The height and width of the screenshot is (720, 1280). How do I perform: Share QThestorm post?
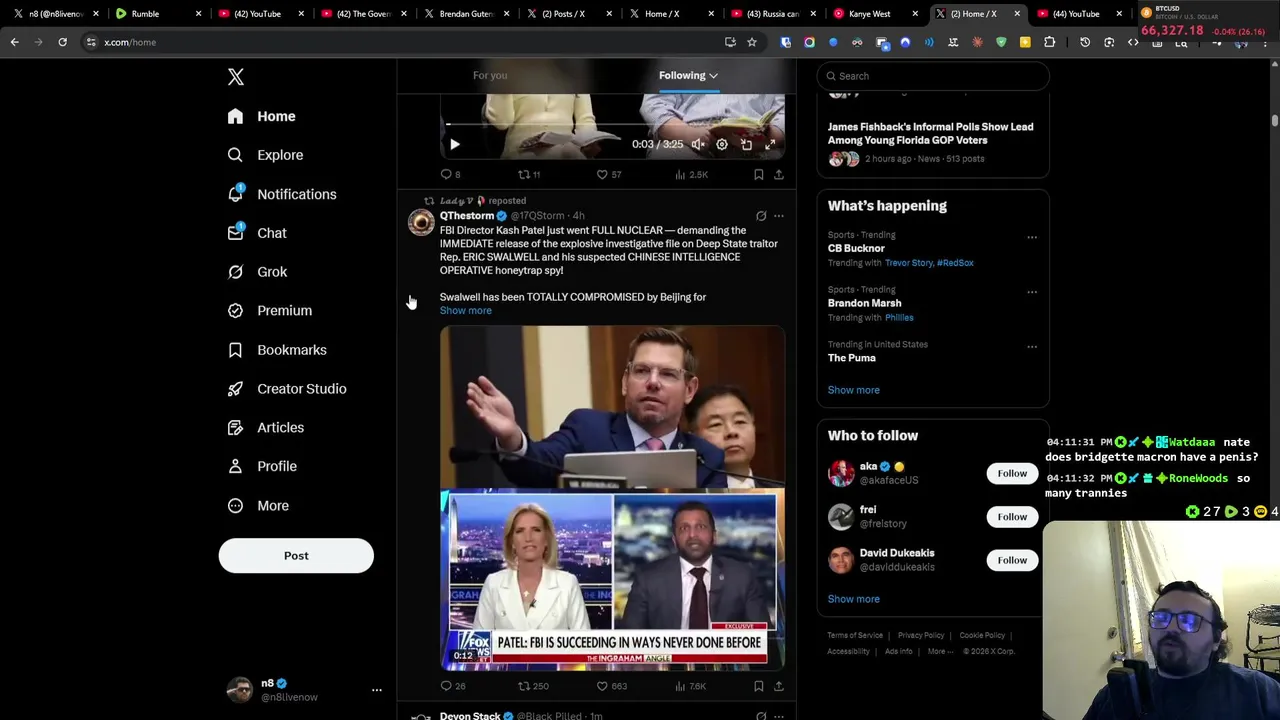tap(778, 686)
